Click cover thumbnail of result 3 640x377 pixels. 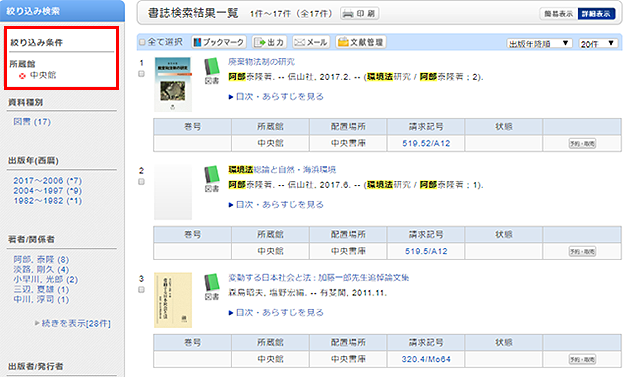tap(173, 300)
